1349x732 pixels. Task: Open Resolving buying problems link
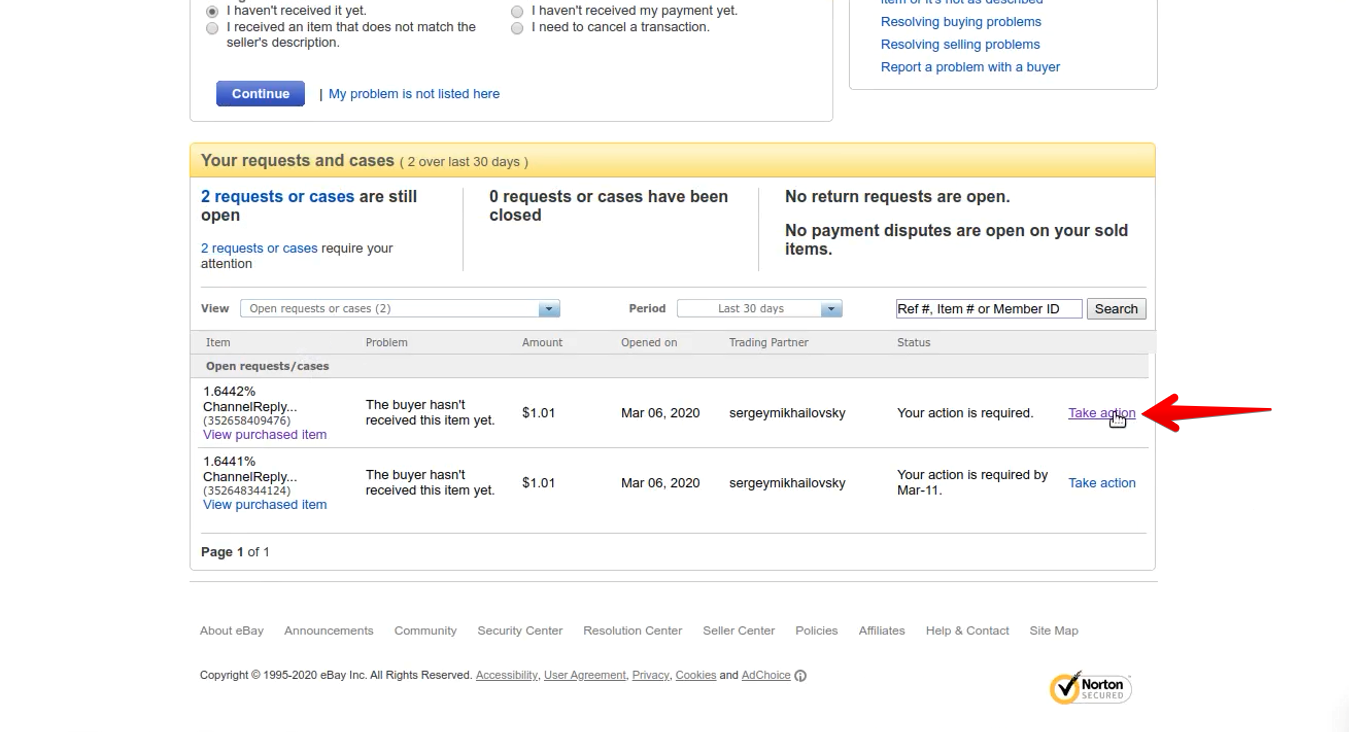tap(961, 22)
